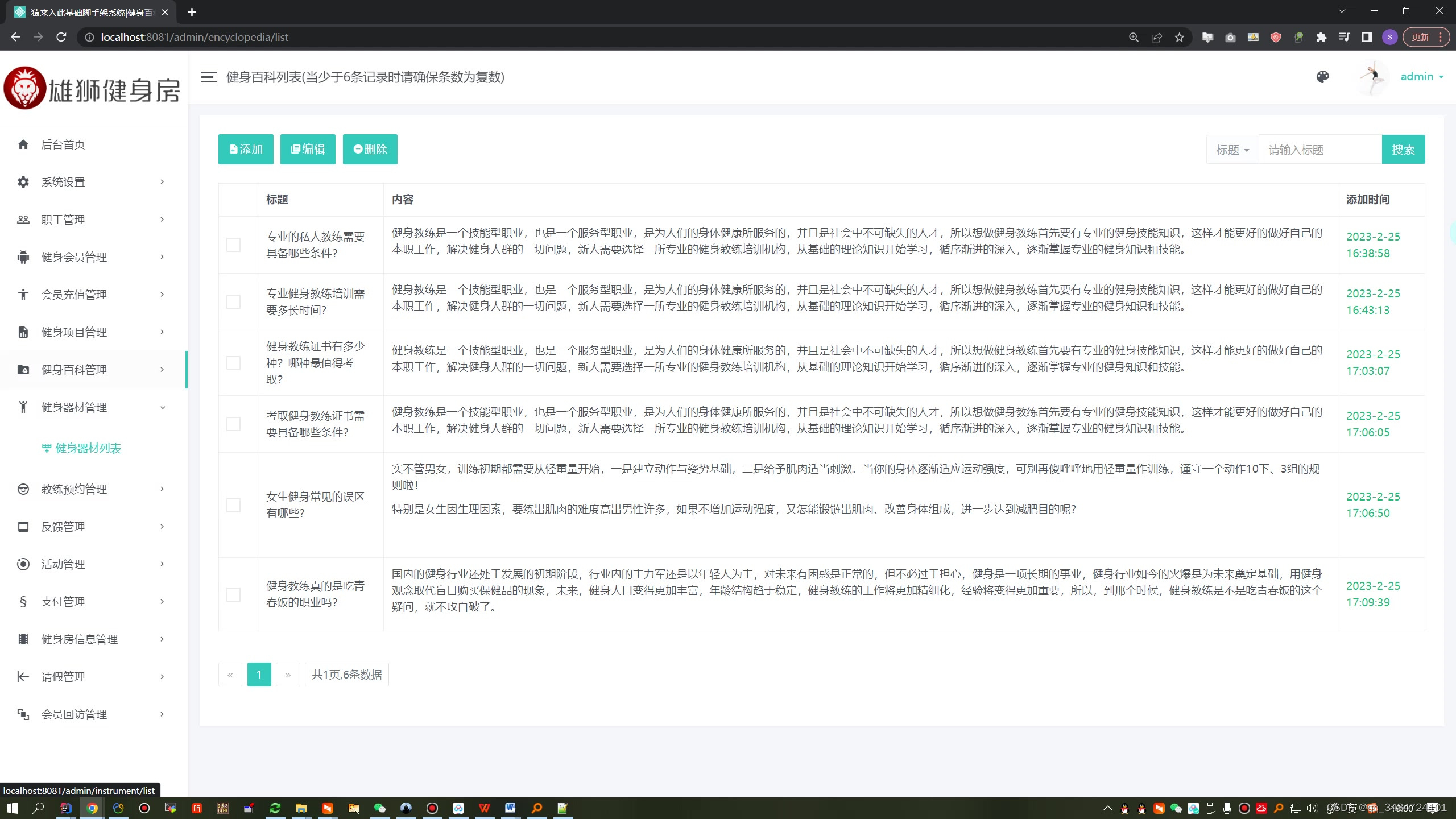Focus the 请输入标题 search input
Image resolution: width=1456 pixels, height=819 pixels.
tap(1319, 150)
